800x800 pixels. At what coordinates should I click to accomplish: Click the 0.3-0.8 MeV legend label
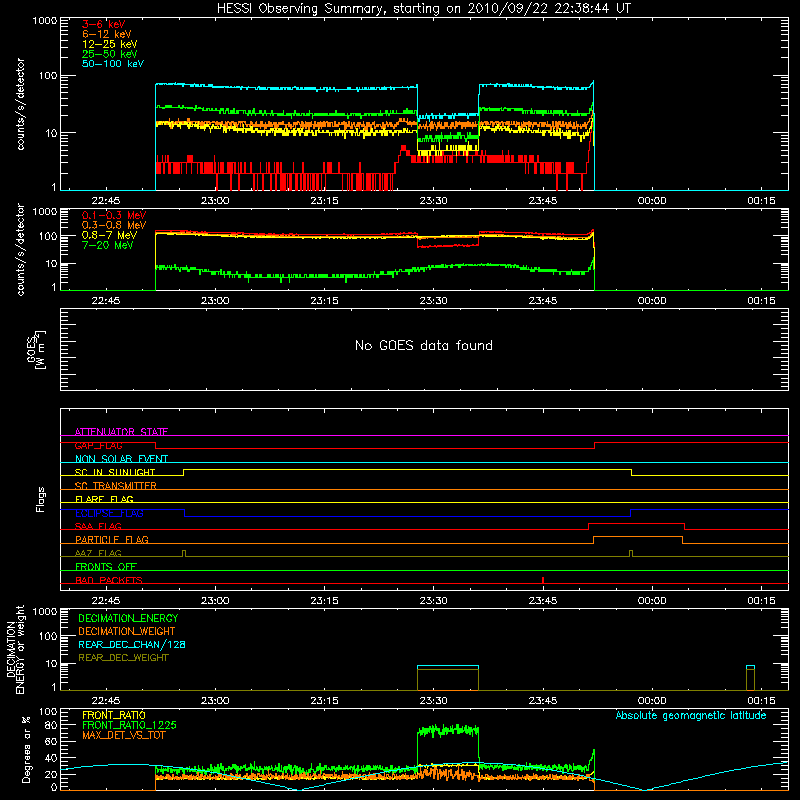114,225
